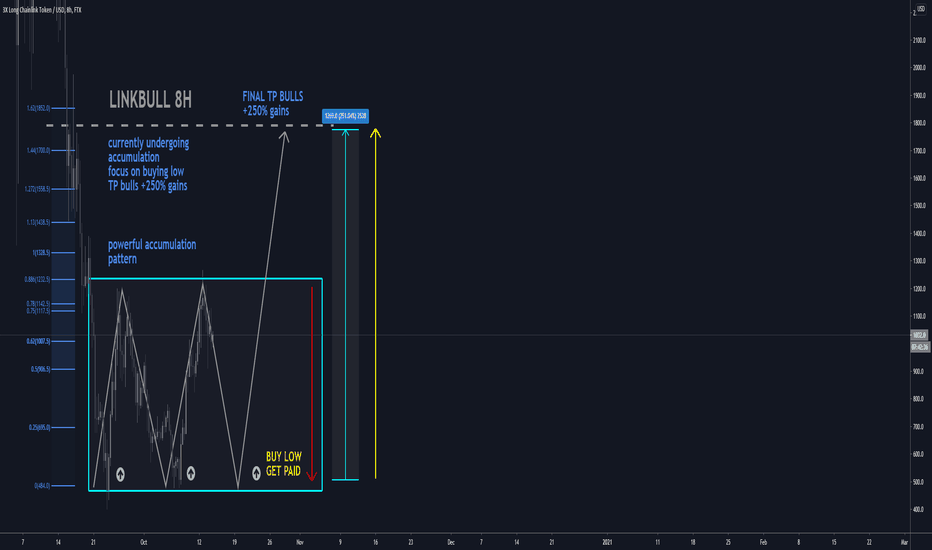The image size is (932, 550).
Task: Click the 'Dec' label on the time axis
Action: 451,542
